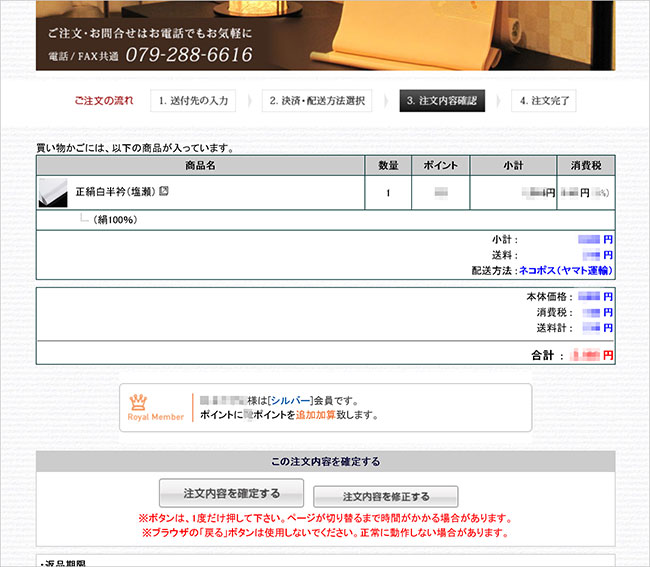Click the small detail icon beside 正絹白半衿(塩瀬)

[164, 190]
